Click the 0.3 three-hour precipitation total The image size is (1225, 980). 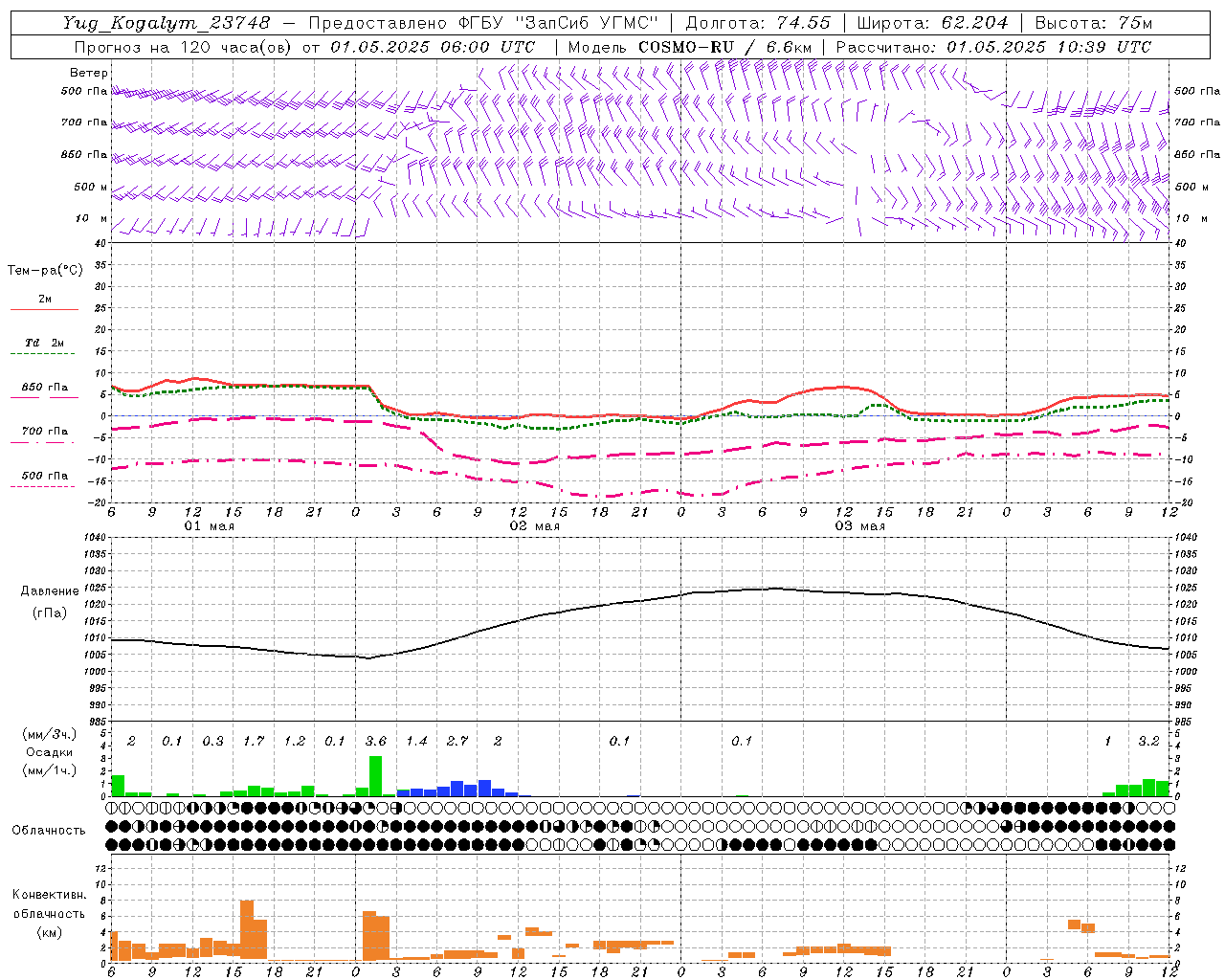pos(212,742)
